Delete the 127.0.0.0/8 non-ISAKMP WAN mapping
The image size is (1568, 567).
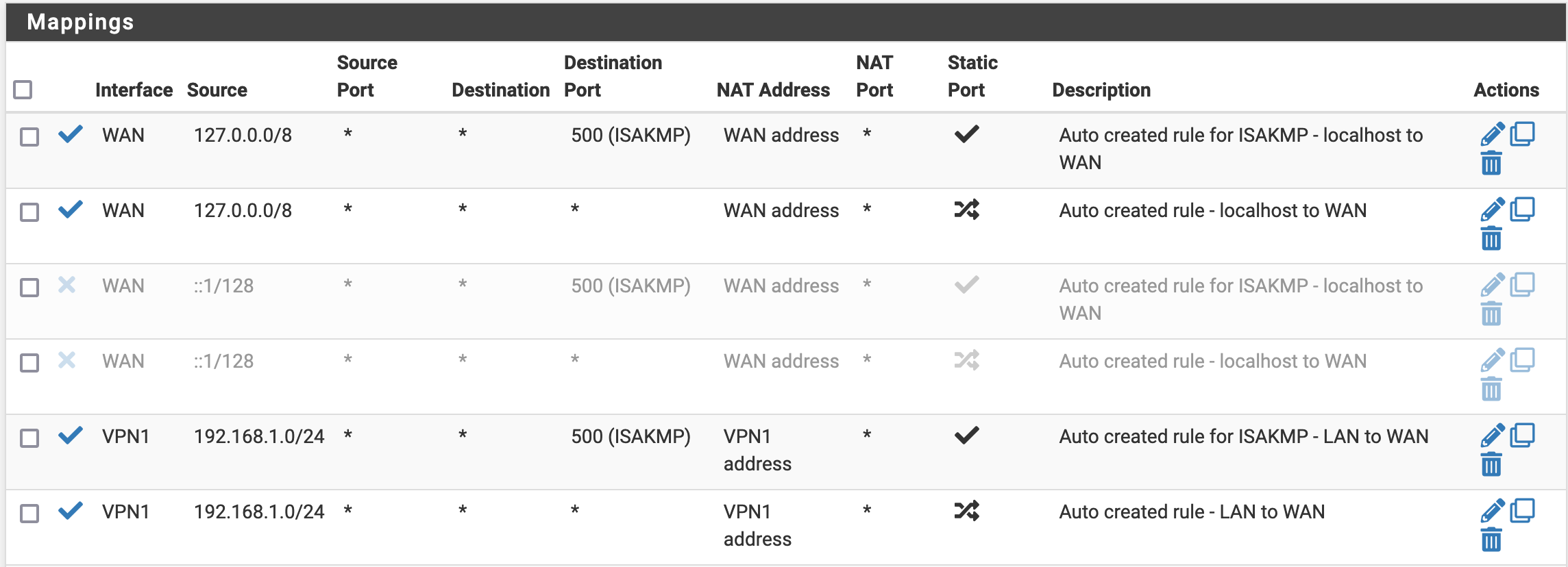(1491, 240)
